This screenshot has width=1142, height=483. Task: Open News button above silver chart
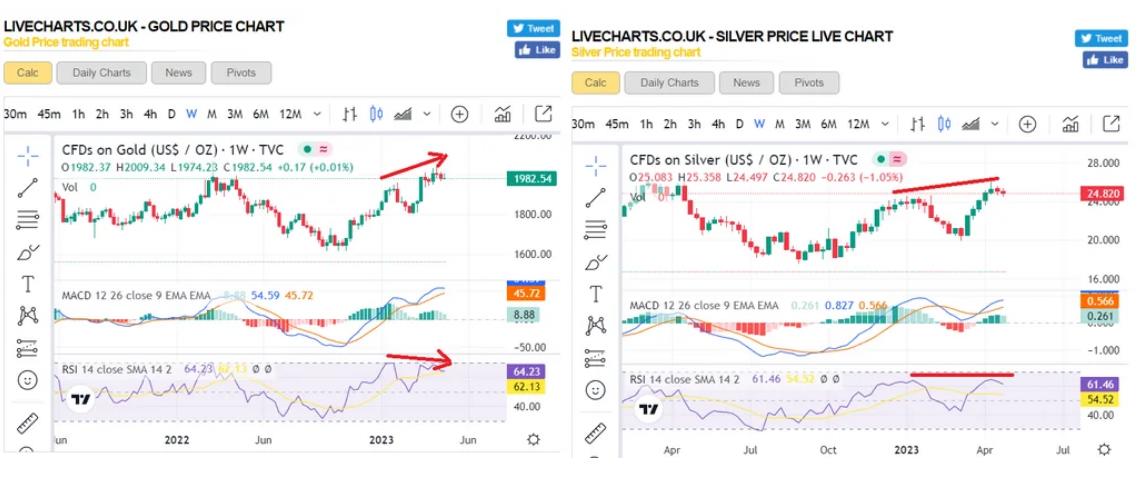pyautogui.click(x=747, y=82)
